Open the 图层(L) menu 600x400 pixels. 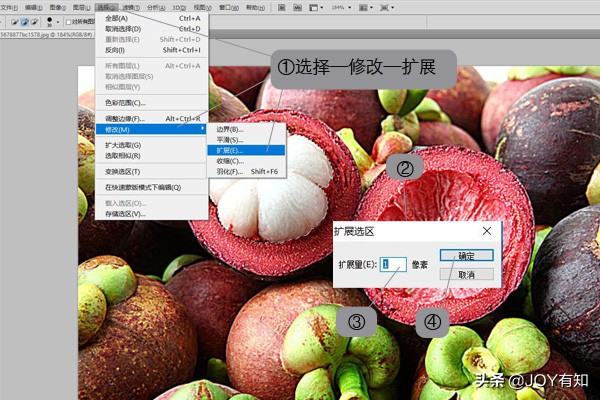click(81, 7)
